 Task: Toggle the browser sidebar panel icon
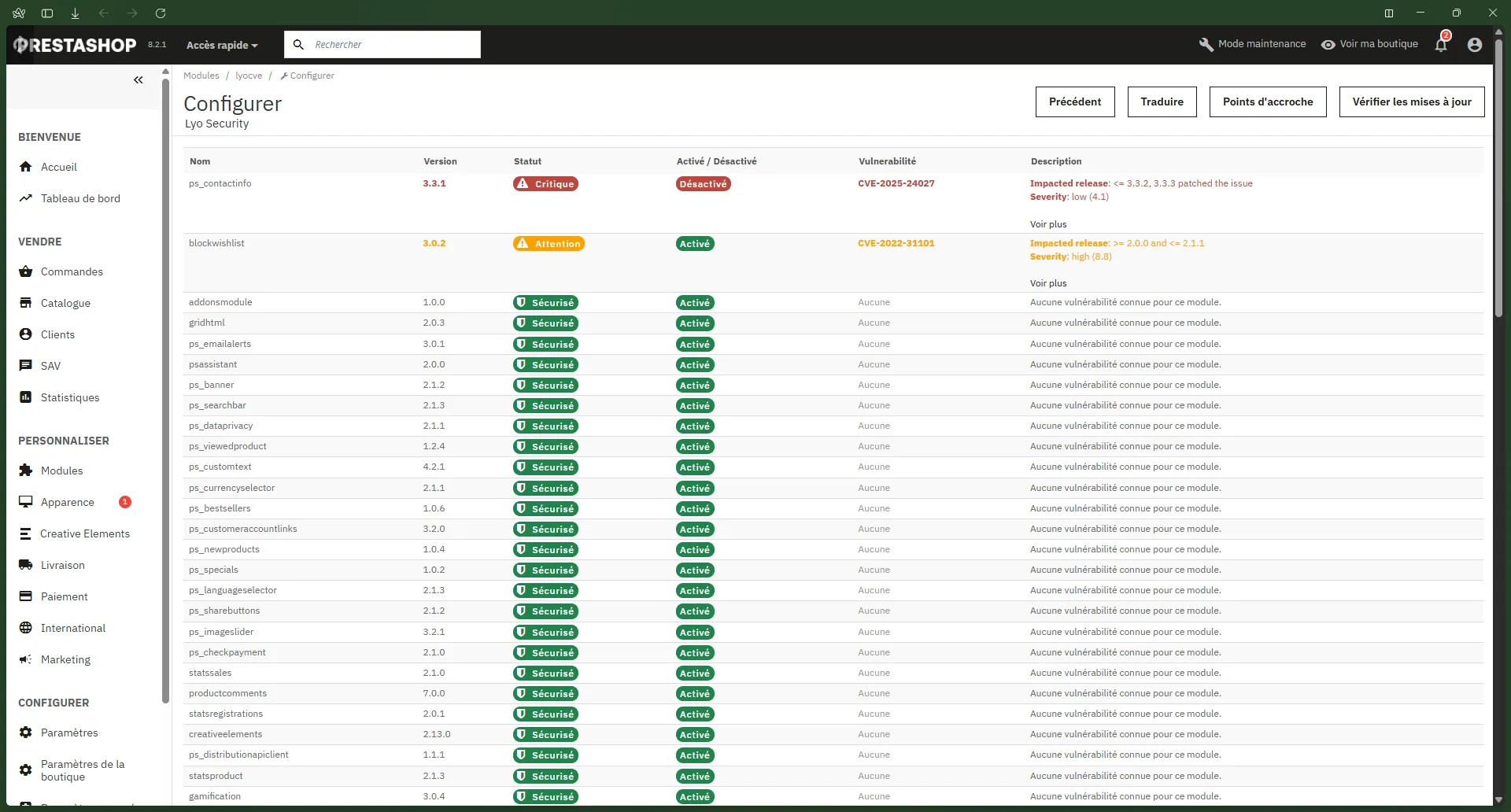click(47, 13)
